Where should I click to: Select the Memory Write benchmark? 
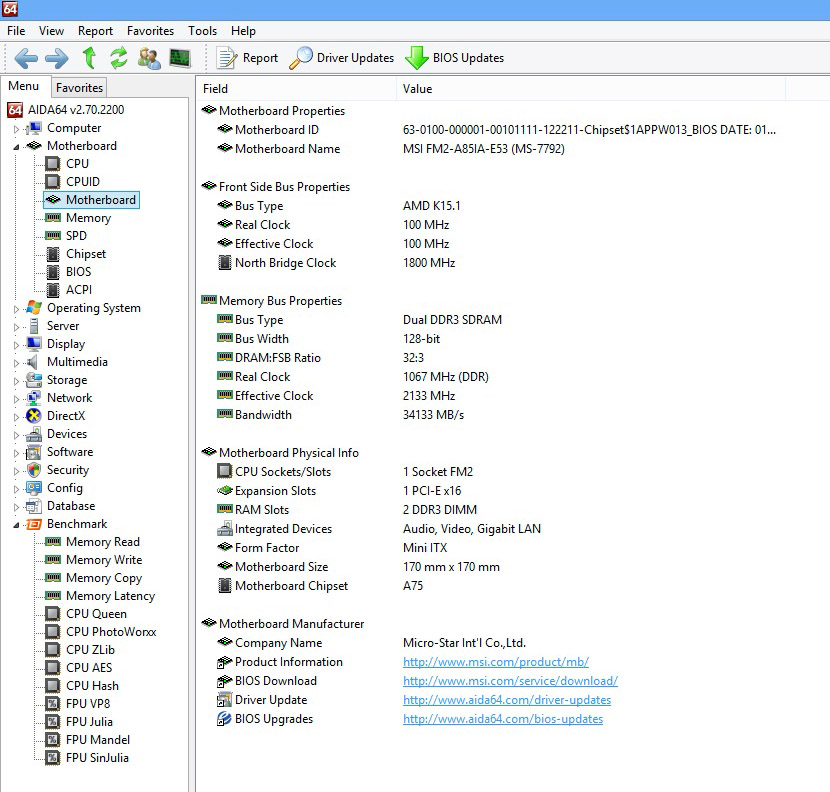[x=94, y=560]
